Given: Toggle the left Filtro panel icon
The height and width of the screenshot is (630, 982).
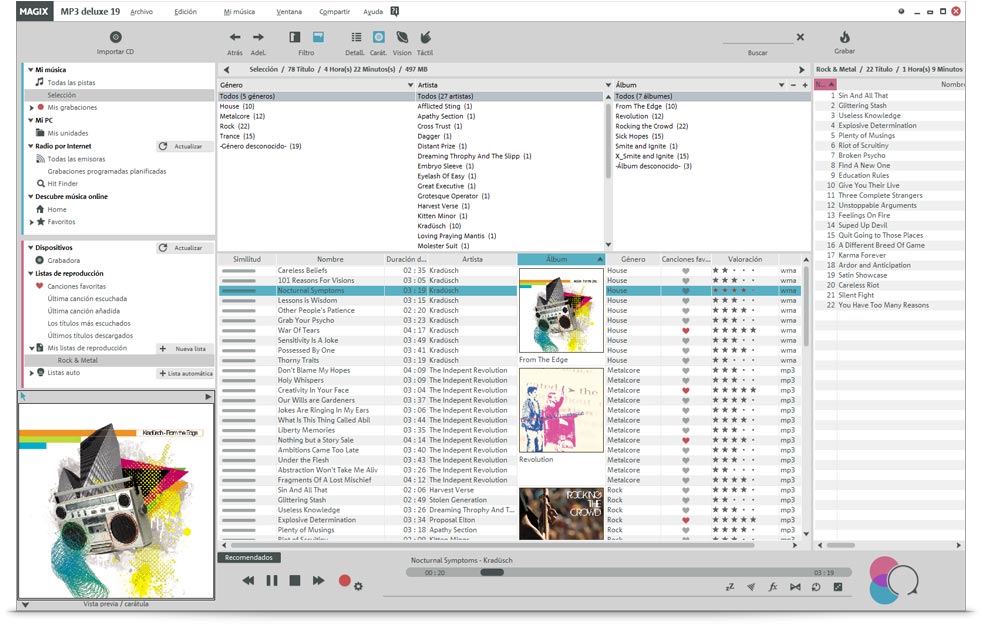Looking at the screenshot, I should [x=294, y=37].
